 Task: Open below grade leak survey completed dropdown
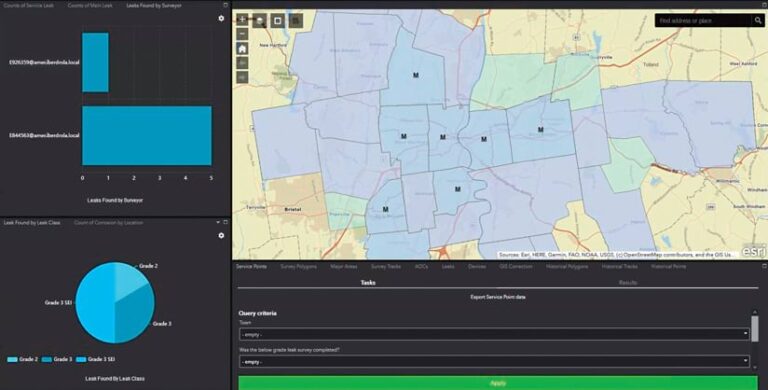[494, 362]
